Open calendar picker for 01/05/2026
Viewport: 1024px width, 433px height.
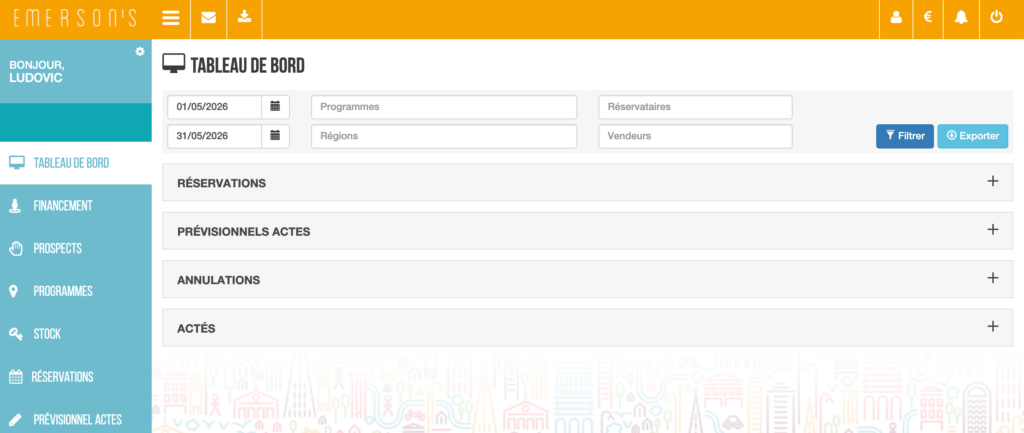point(276,106)
